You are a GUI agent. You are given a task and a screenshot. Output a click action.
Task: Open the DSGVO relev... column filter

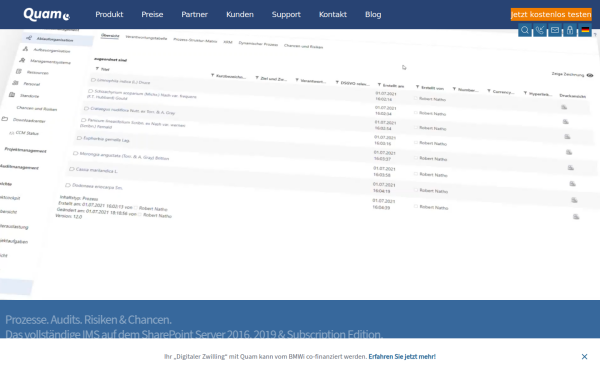tap(337, 82)
